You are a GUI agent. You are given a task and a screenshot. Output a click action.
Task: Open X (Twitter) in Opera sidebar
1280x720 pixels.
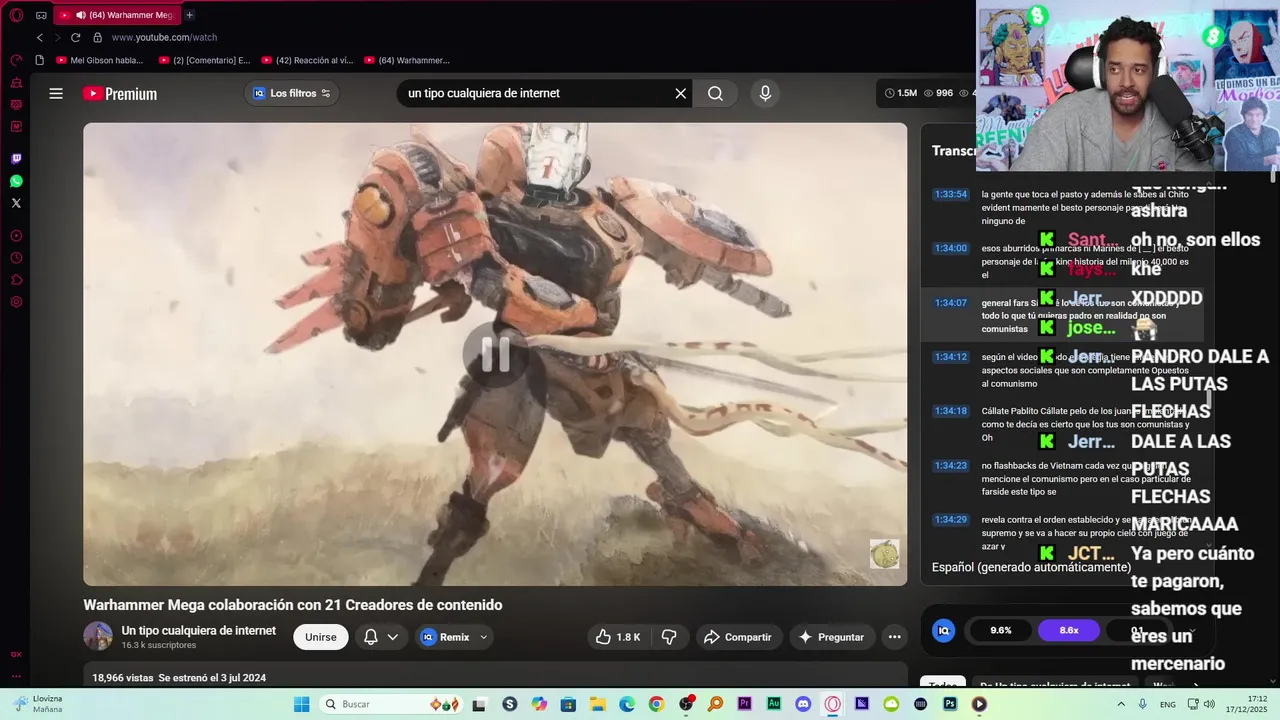pyautogui.click(x=16, y=203)
